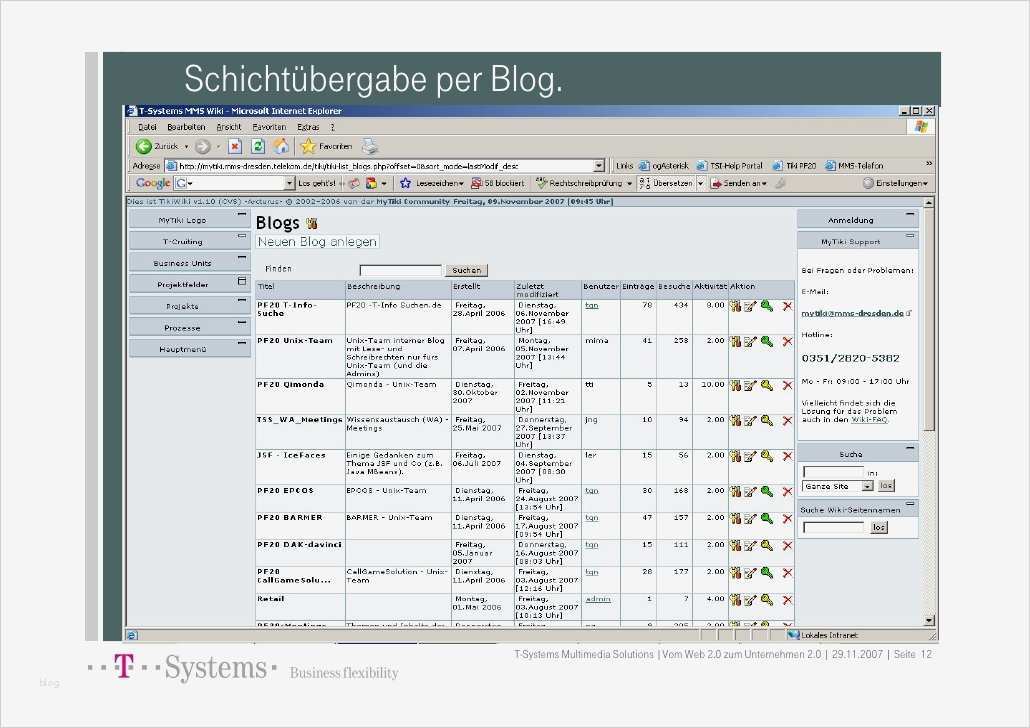Collapse the Suche module on the right
Image resolution: width=1030 pixels, height=728 pixels.
coord(910,448)
